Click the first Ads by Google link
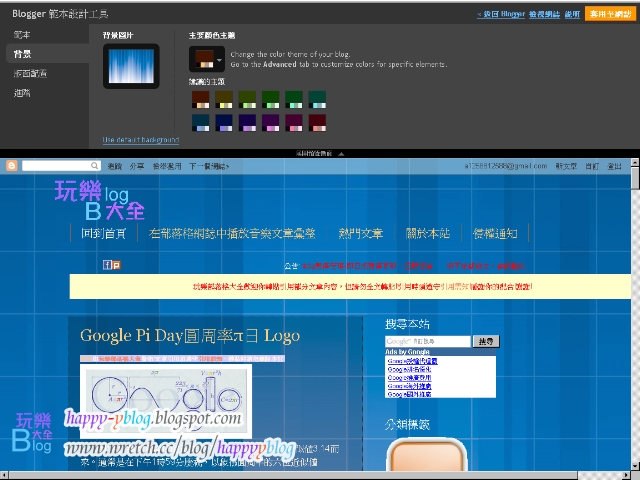The image size is (640, 480). 412,361
